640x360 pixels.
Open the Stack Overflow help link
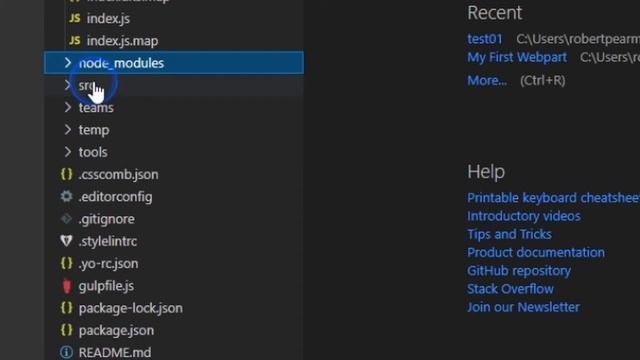tap(511, 289)
